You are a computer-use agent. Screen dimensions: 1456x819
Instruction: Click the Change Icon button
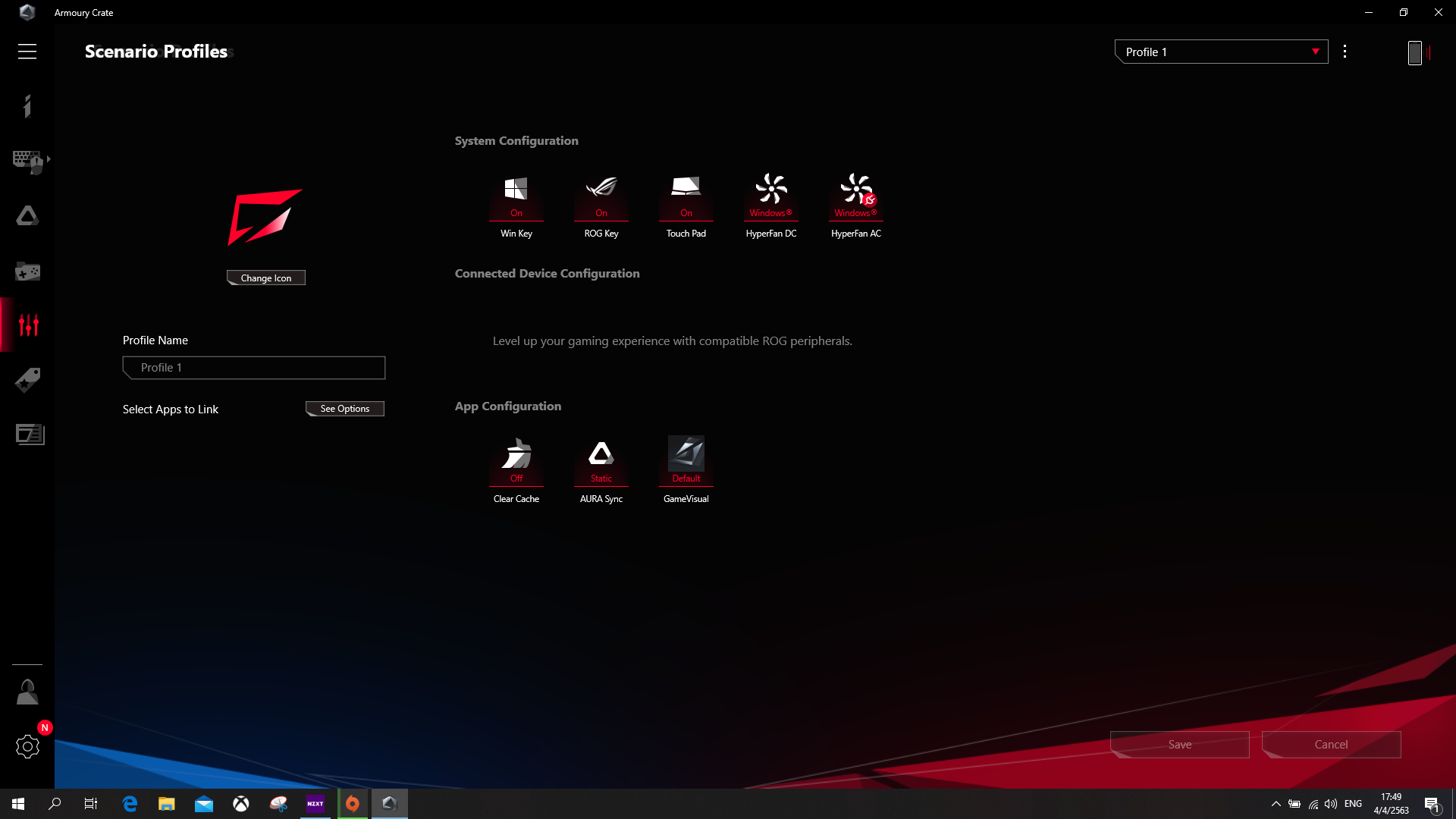[x=266, y=278]
